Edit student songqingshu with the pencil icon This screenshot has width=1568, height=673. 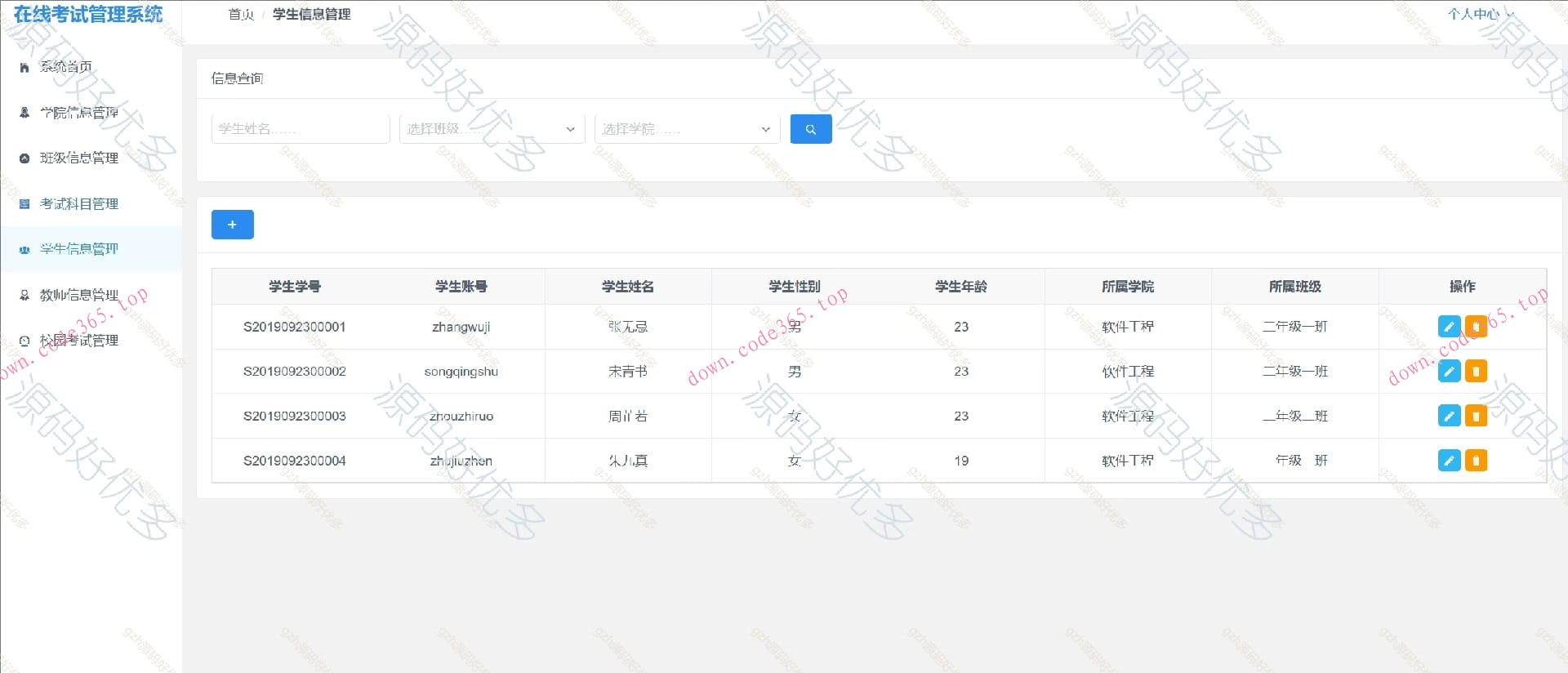tap(1449, 372)
